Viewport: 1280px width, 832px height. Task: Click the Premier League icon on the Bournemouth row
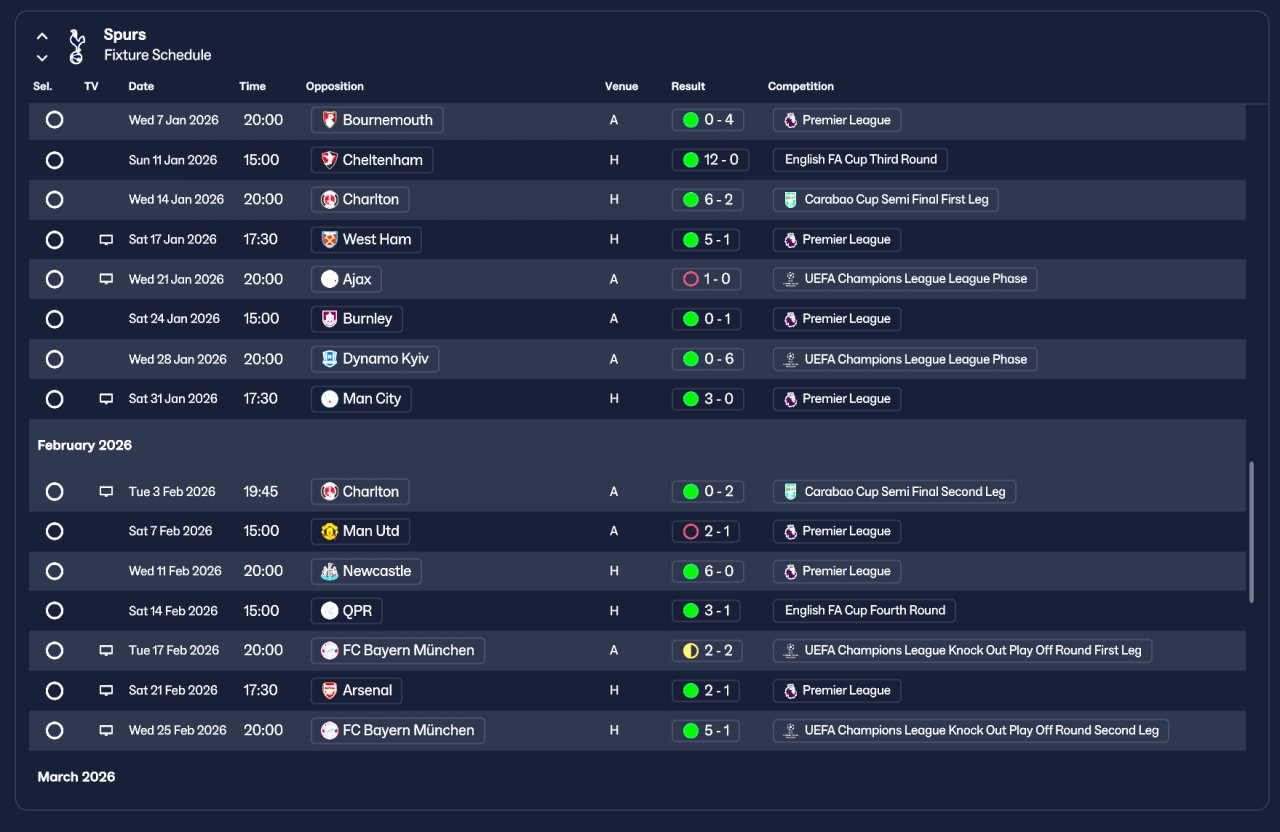click(790, 120)
